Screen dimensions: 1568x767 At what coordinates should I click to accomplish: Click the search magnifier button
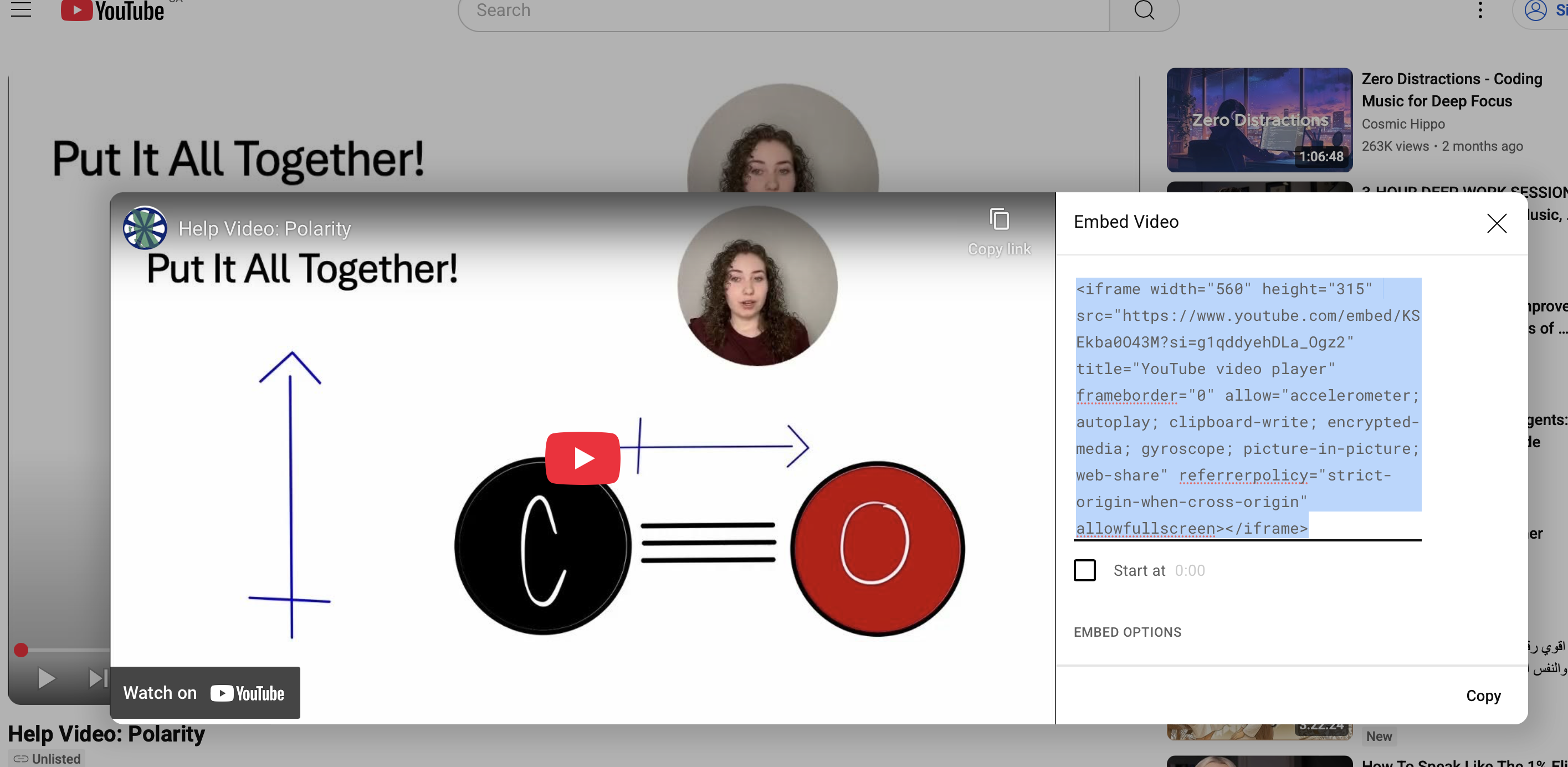1144,11
